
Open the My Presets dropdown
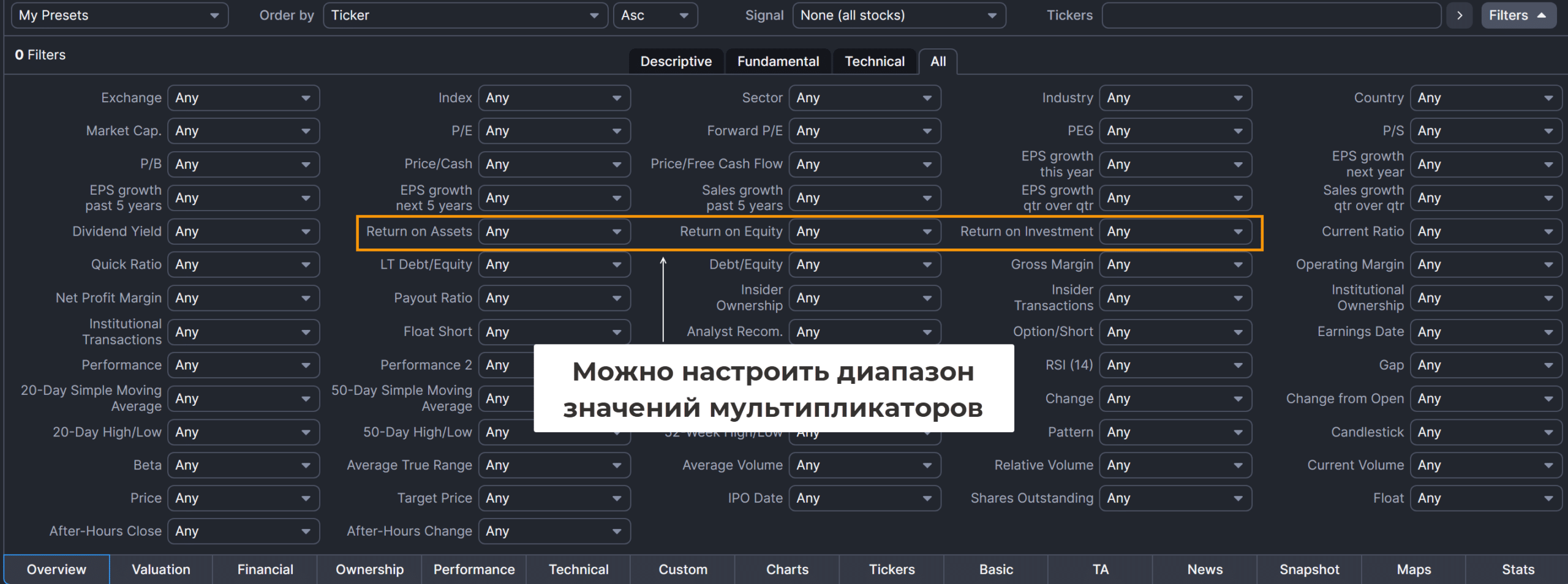click(119, 15)
